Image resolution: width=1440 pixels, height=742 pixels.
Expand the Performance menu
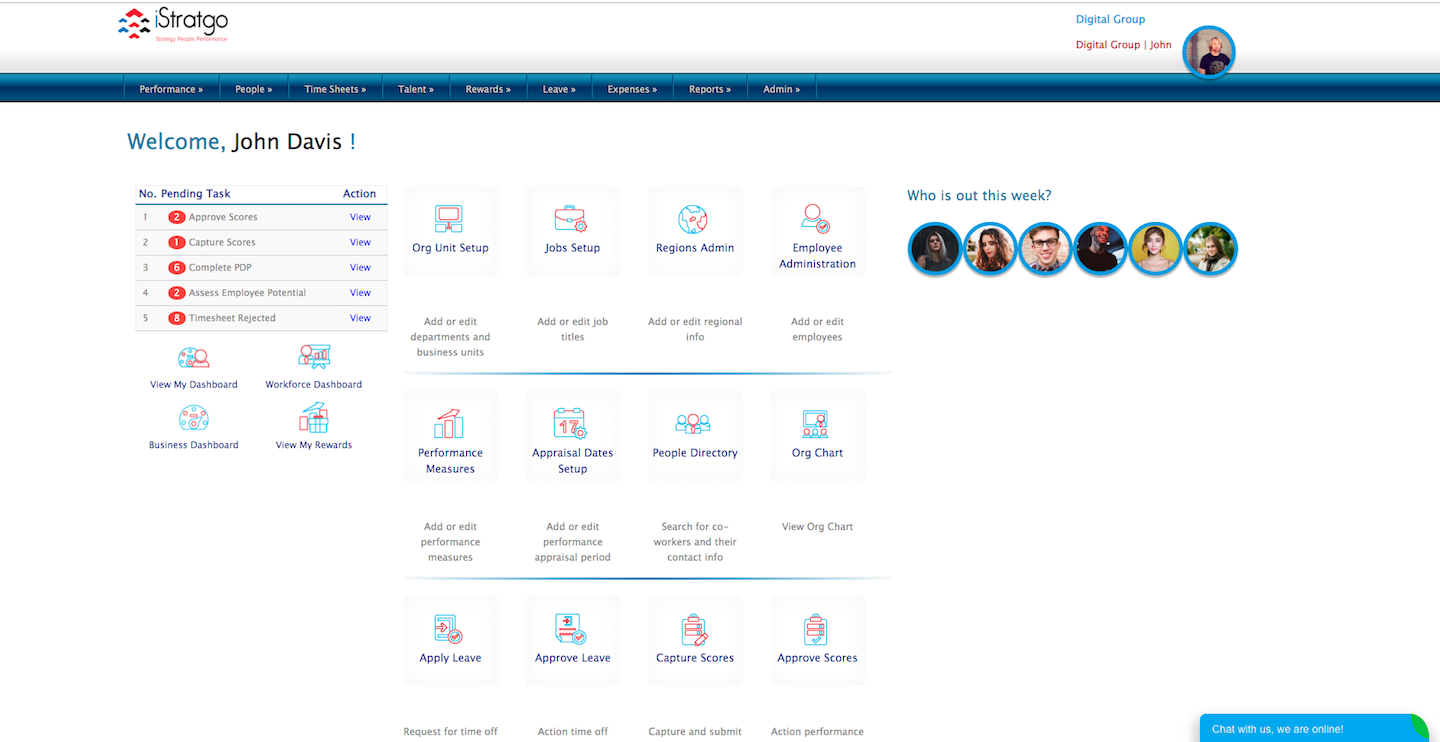[171, 89]
